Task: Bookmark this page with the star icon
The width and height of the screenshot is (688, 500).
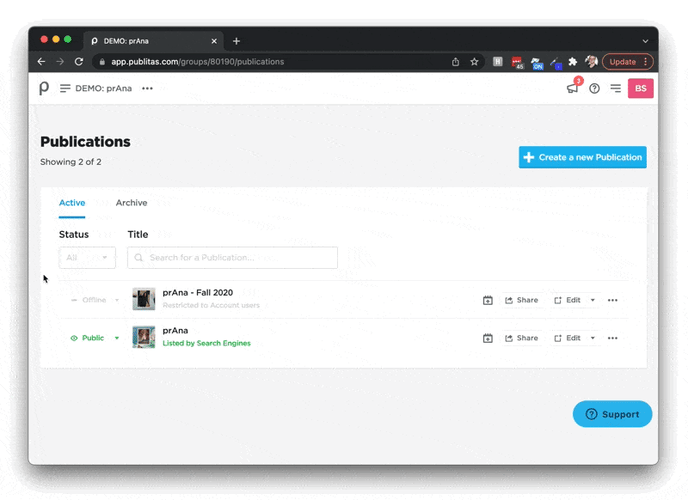Action: tap(474, 61)
